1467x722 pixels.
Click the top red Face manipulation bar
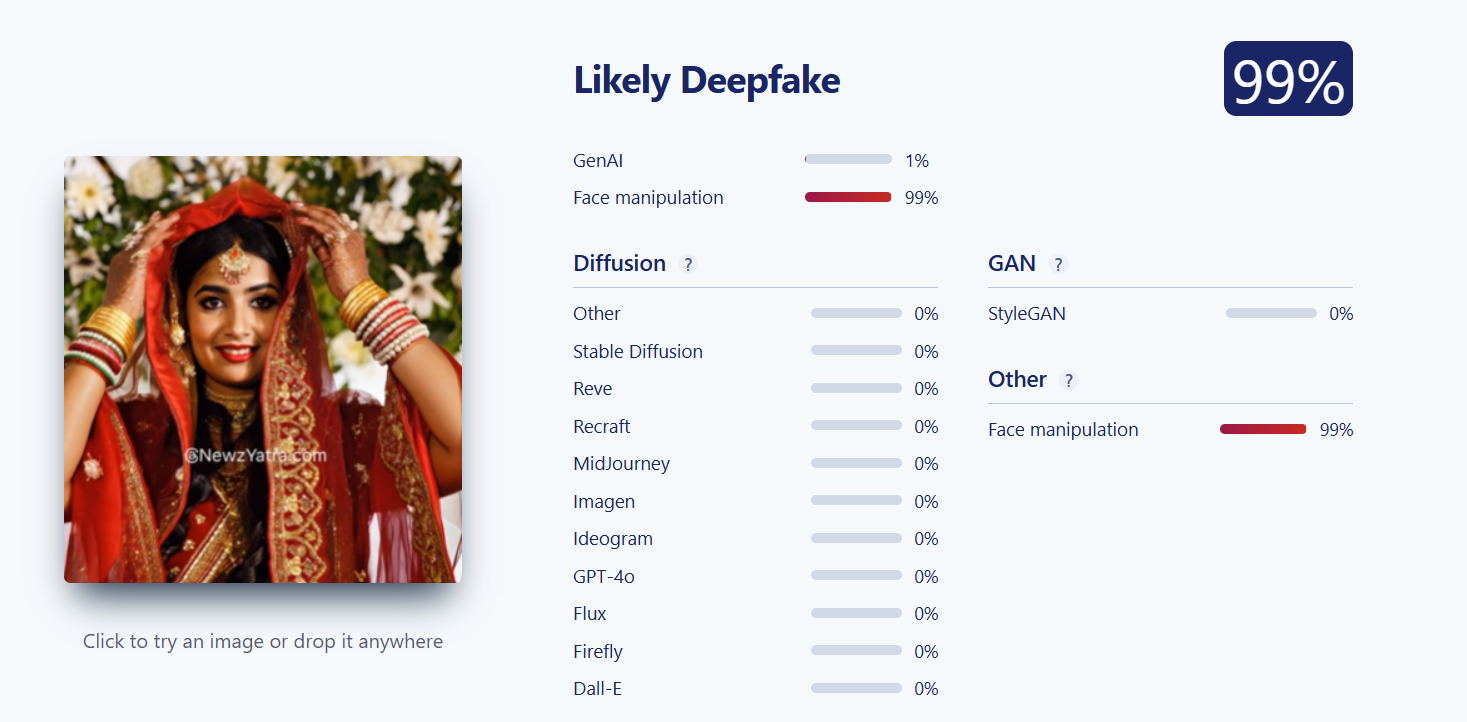click(848, 198)
